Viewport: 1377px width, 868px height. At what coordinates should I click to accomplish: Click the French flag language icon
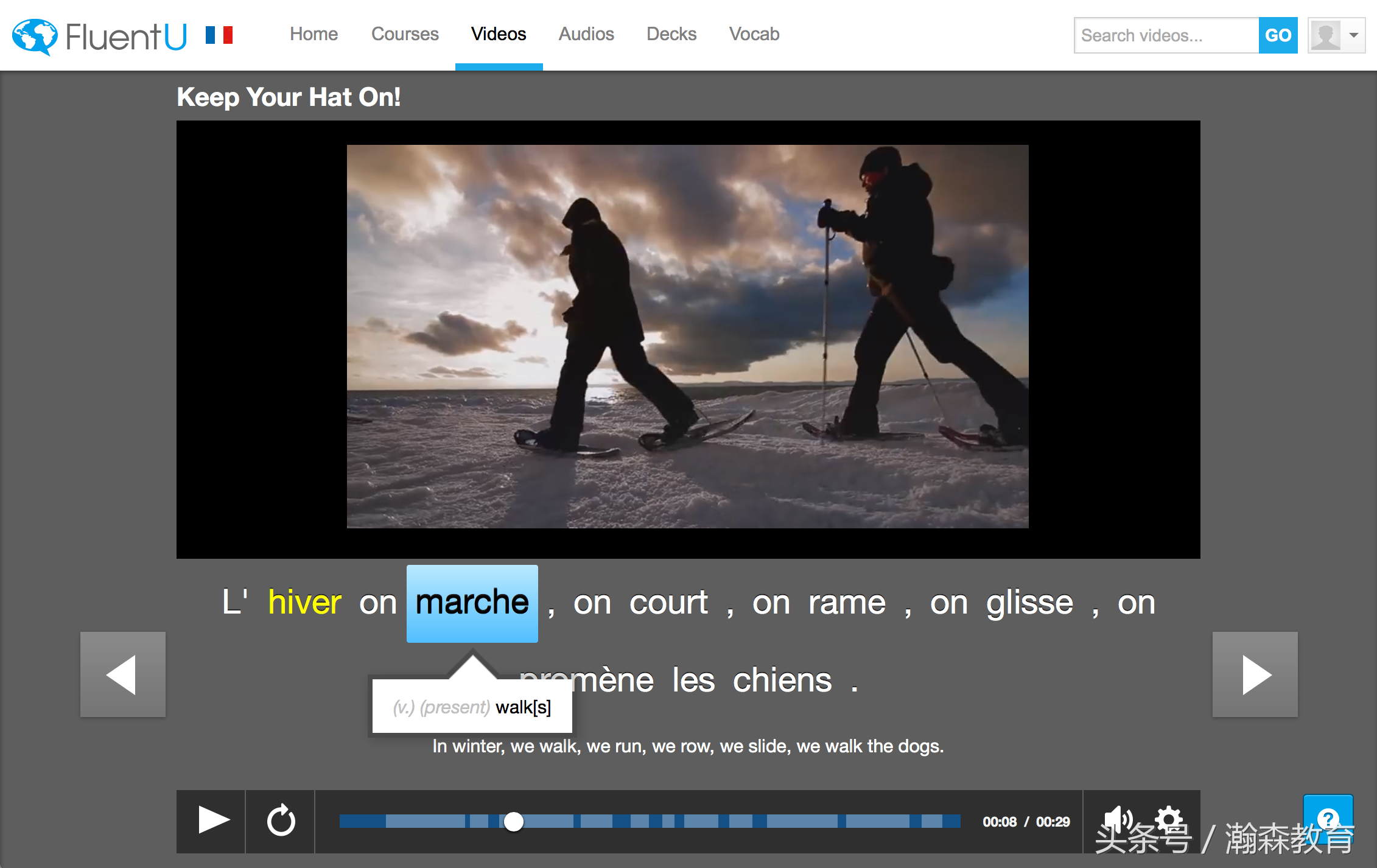(x=219, y=35)
